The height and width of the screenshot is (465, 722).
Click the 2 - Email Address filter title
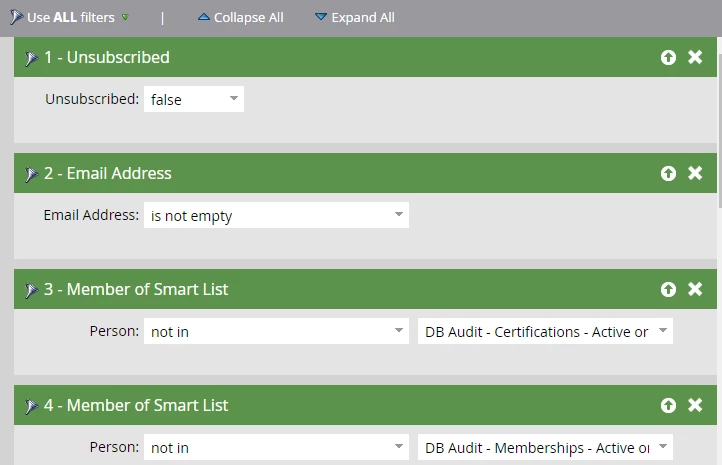(x=108, y=174)
